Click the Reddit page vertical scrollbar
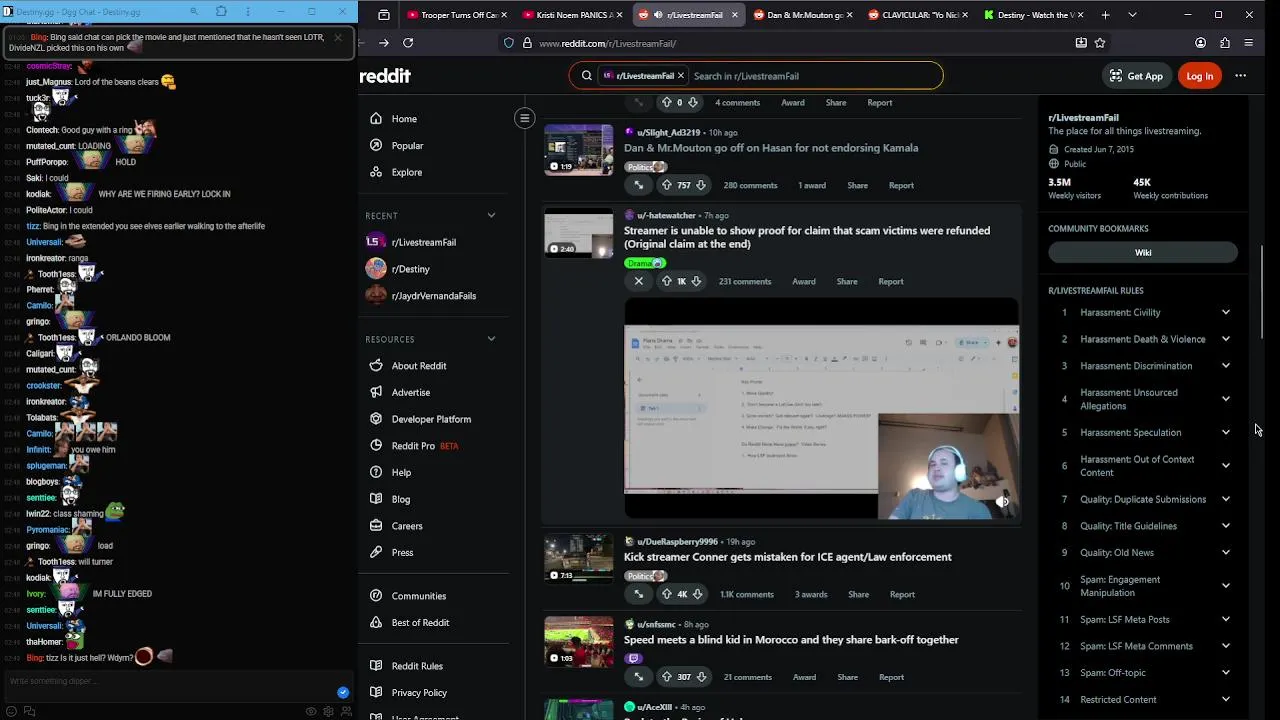 pyautogui.click(x=1264, y=292)
